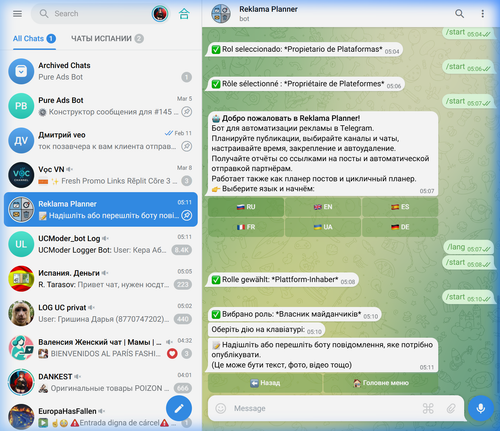Click the 666 unread badge on DANKEST

click(183, 388)
